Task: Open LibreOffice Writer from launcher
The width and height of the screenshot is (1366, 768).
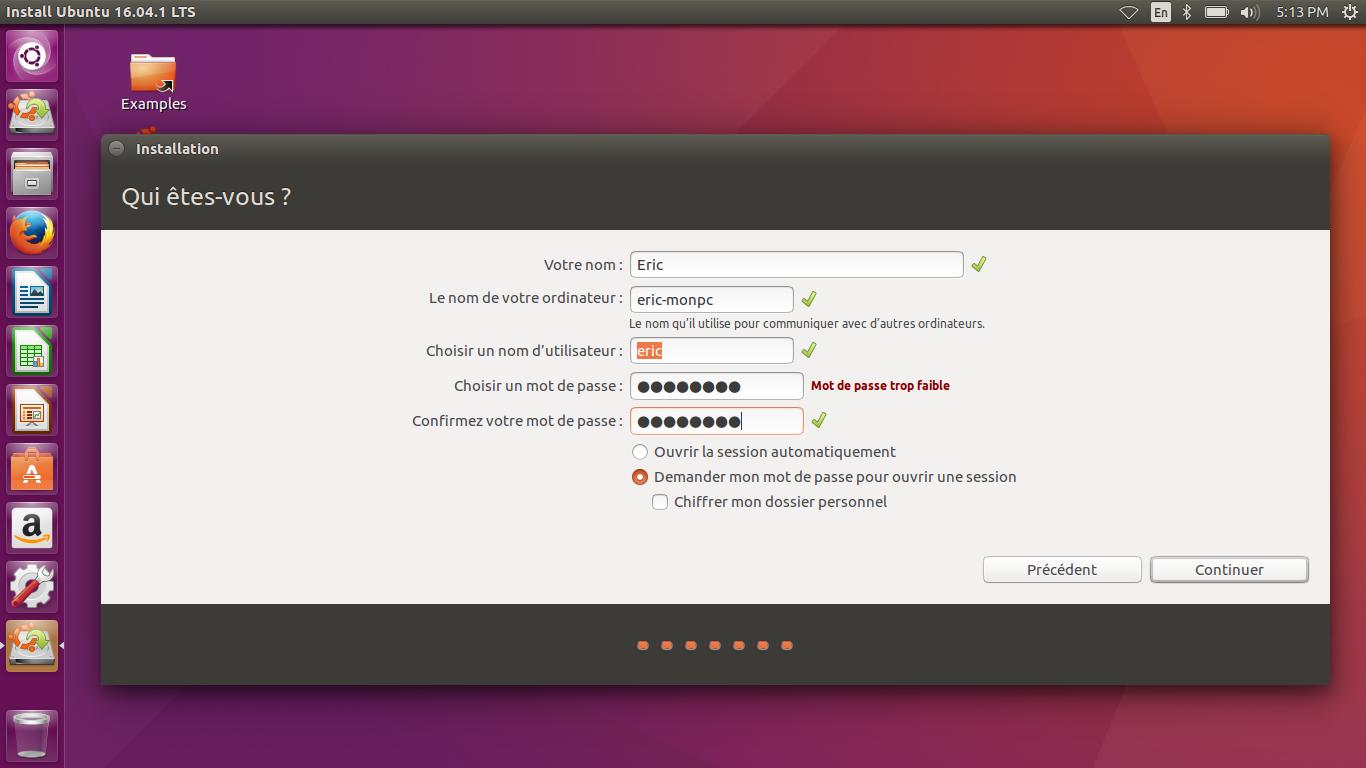Action: 32,292
